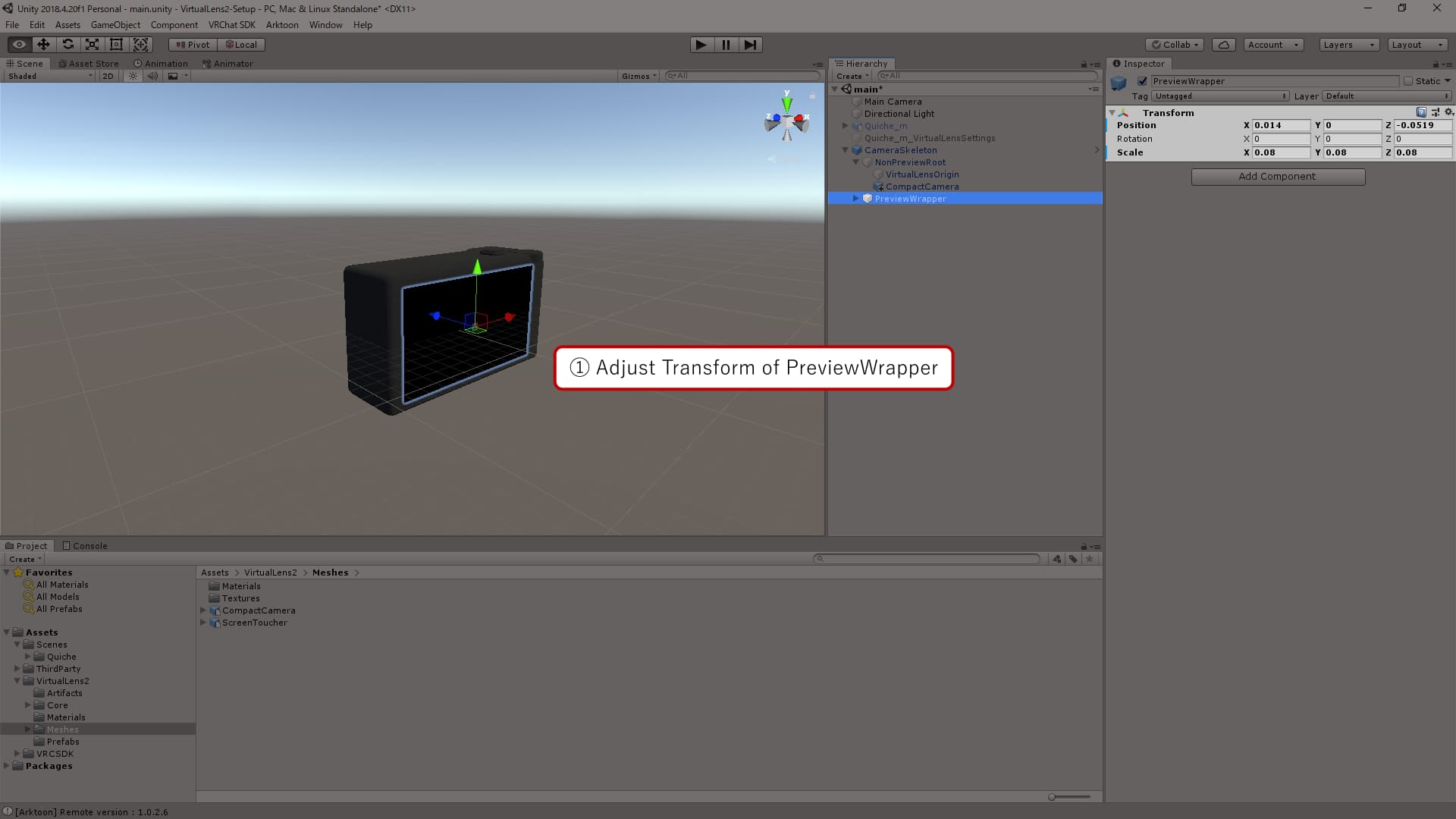Open the Layer dropdown in Inspector
This screenshot has height=819, width=1456.
[x=1387, y=96]
